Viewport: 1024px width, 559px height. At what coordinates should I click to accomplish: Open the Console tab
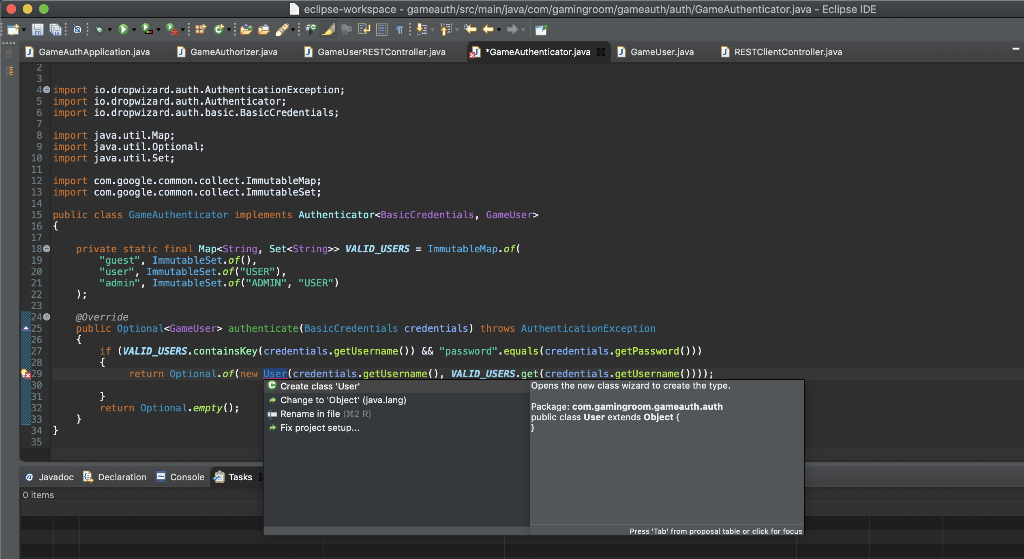pyautogui.click(x=186, y=477)
